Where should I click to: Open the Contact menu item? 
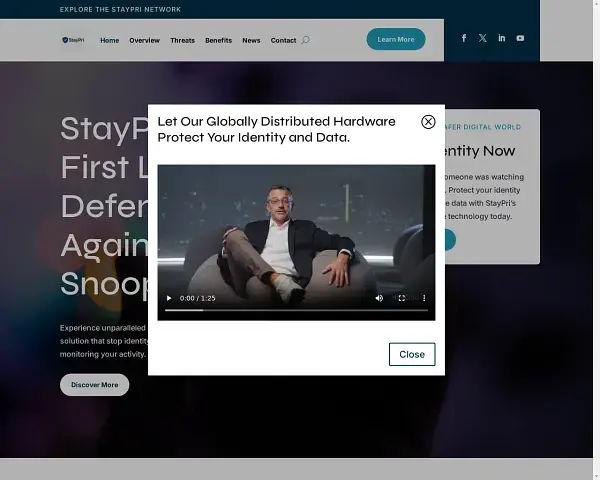(283, 40)
